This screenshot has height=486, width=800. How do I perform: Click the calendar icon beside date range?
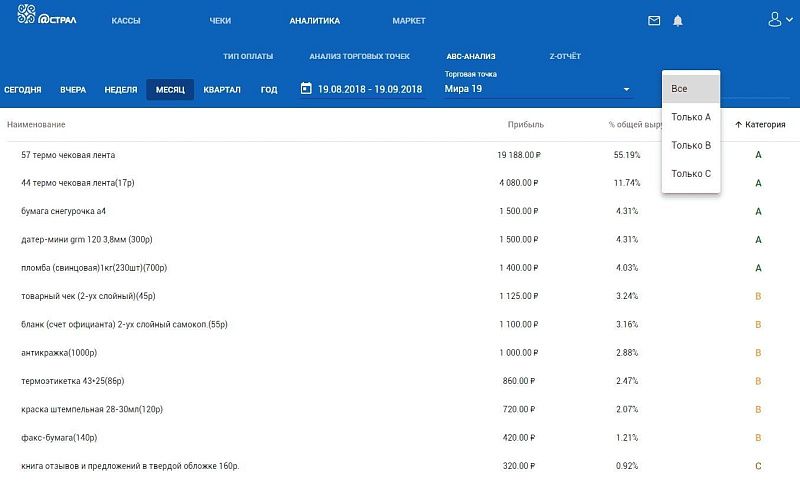(x=306, y=88)
